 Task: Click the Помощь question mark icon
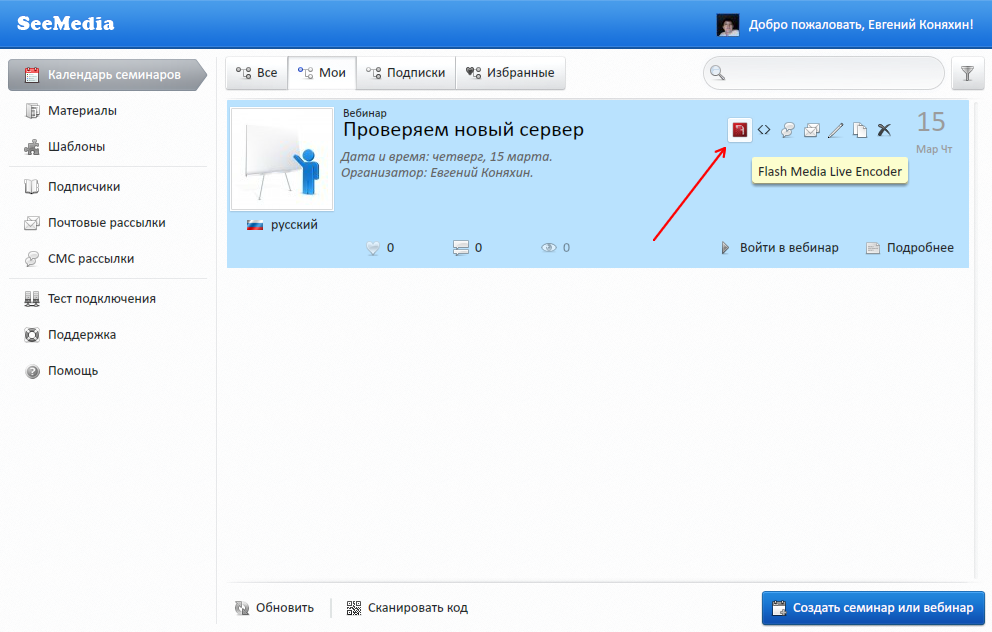click(x=32, y=371)
